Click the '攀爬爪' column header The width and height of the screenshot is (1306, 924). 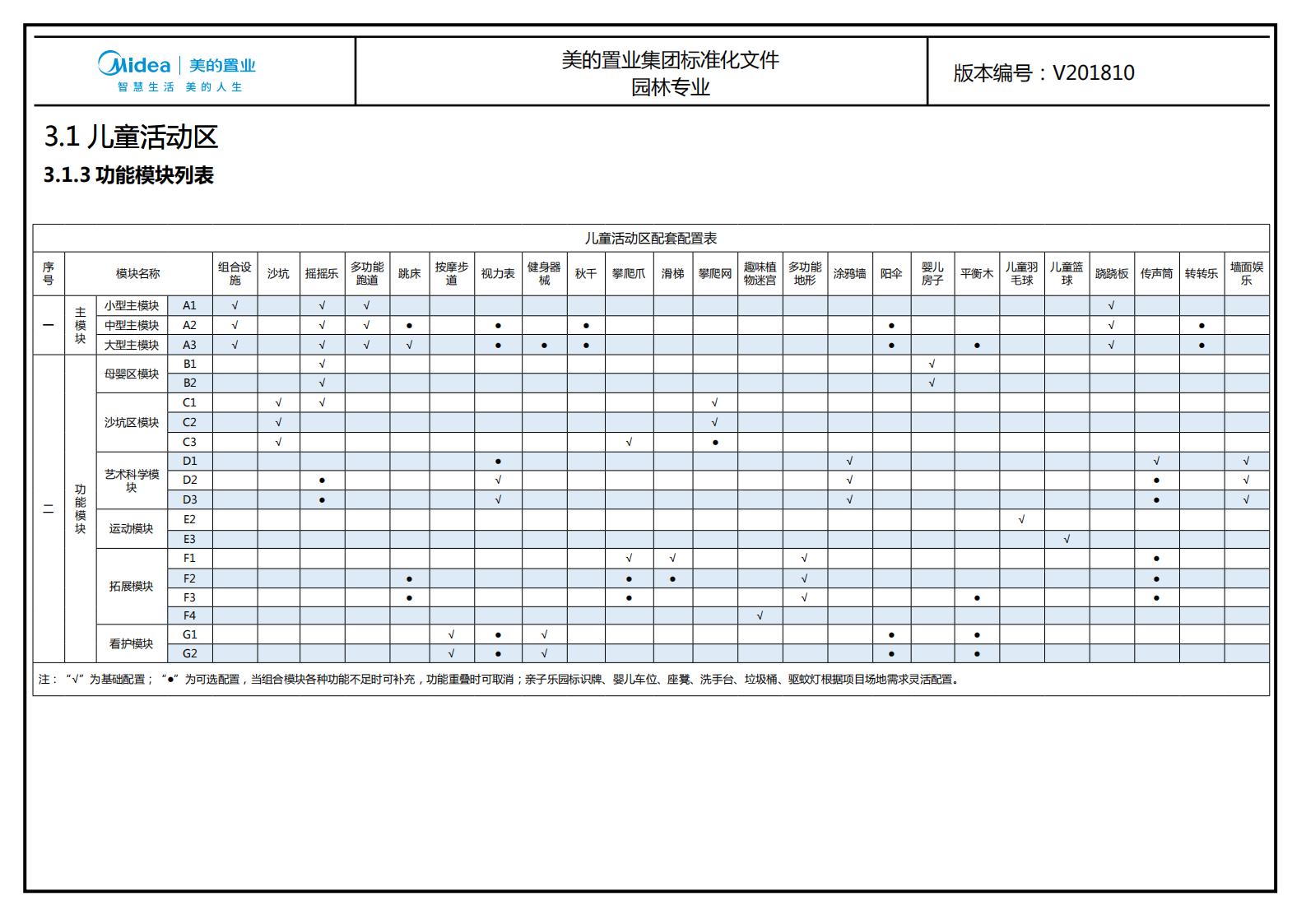pyautogui.click(x=629, y=273)
